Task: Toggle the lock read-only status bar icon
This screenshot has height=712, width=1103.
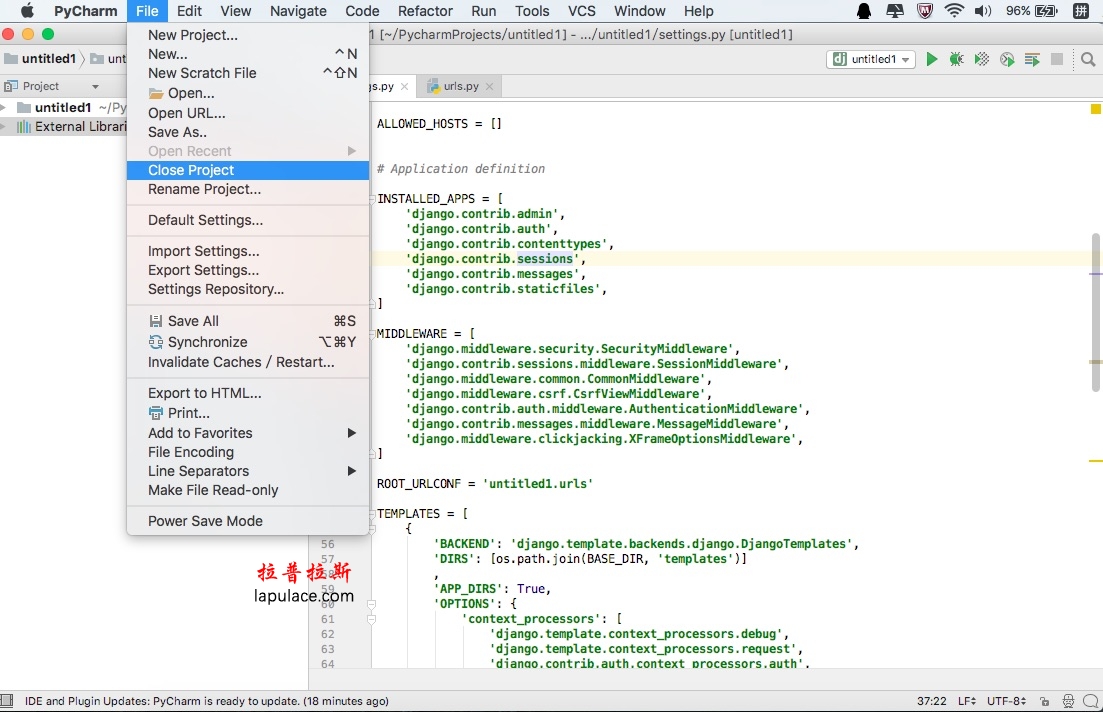Action: 1045,701
